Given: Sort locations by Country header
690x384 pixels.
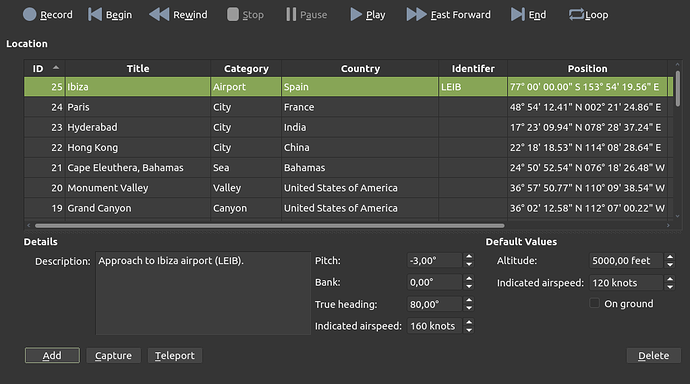Looking at the screenshot, I should tap(360, 69).
